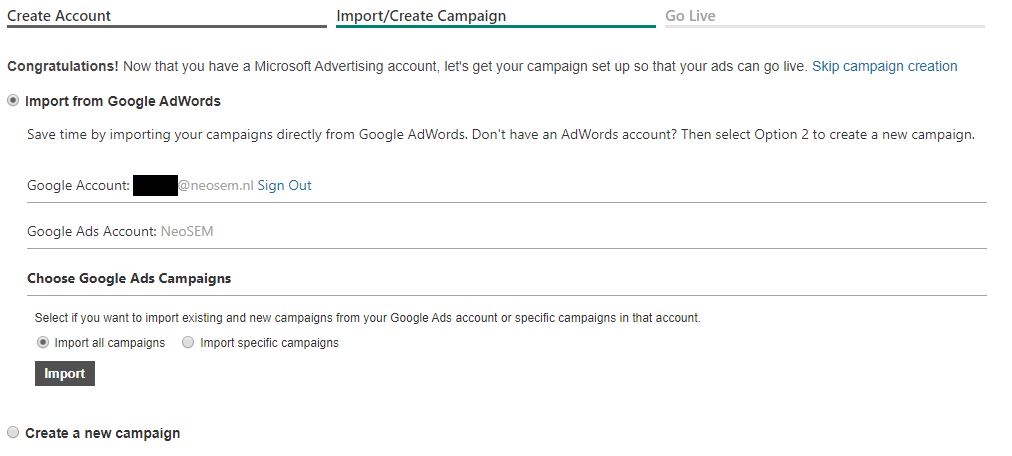The width and height of the screenshot is (1012, 456).
Task: Click the green progress bar under Import/Create Campaign
Action: pyautogui.click(x=496, y=26)
